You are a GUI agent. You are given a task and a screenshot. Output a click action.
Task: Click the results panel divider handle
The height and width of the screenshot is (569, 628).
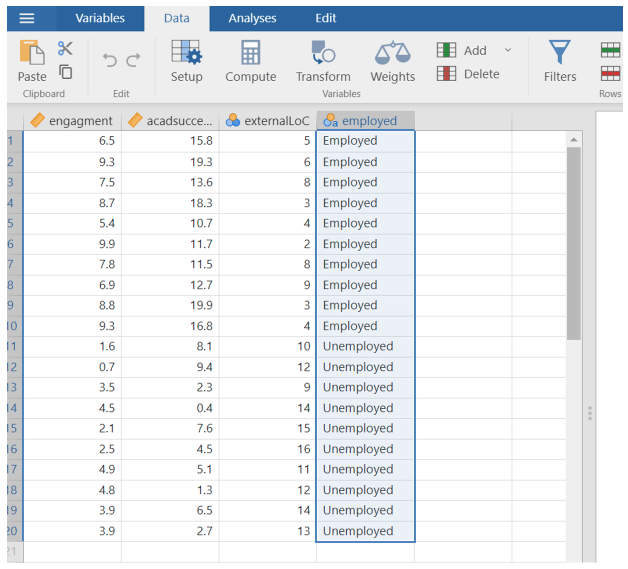click(x=590, y=413)
